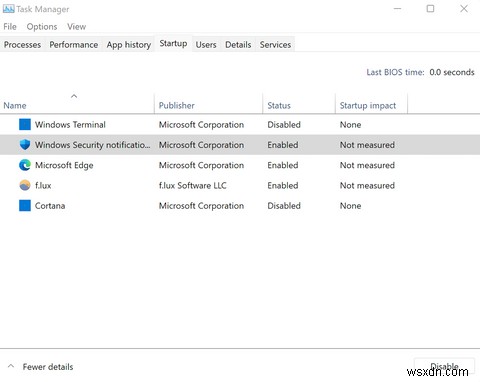Click Microsoft Corporation publisher of Windows Terminal
The image size is (480, 382).
[x=201, y=125]
